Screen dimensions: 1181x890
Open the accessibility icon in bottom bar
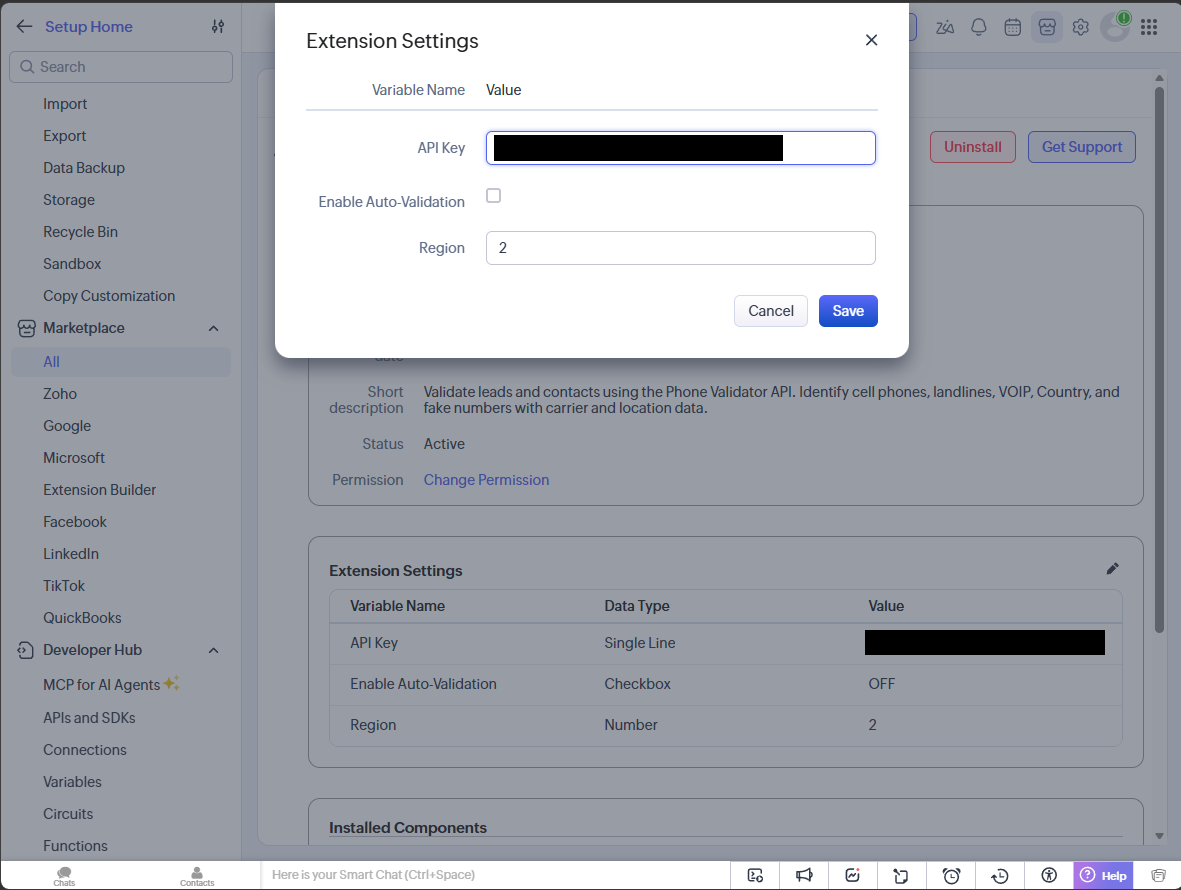click(1049, 875)
